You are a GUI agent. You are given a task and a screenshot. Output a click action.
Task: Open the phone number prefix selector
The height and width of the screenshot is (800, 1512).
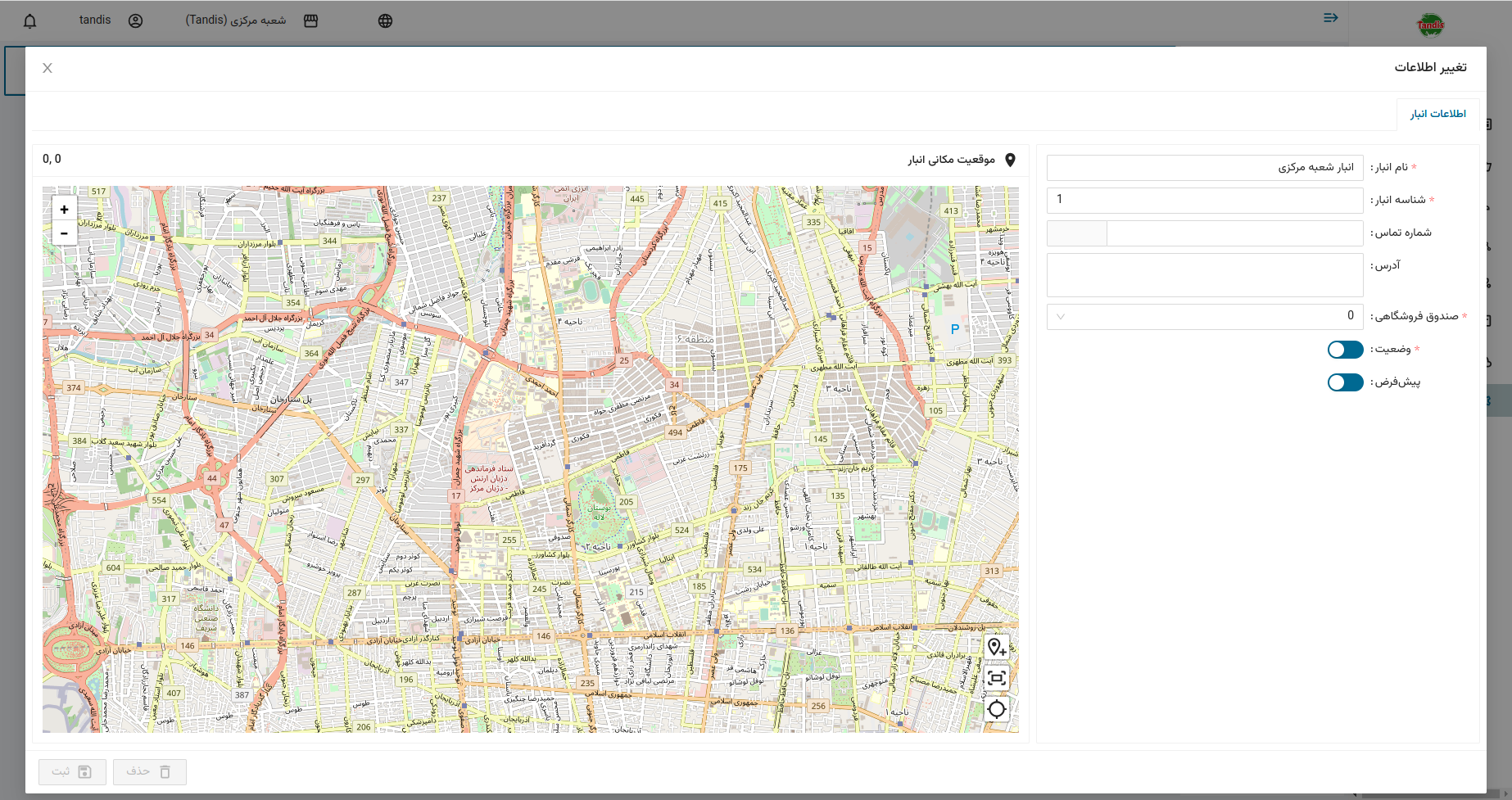pos(1076,233)
